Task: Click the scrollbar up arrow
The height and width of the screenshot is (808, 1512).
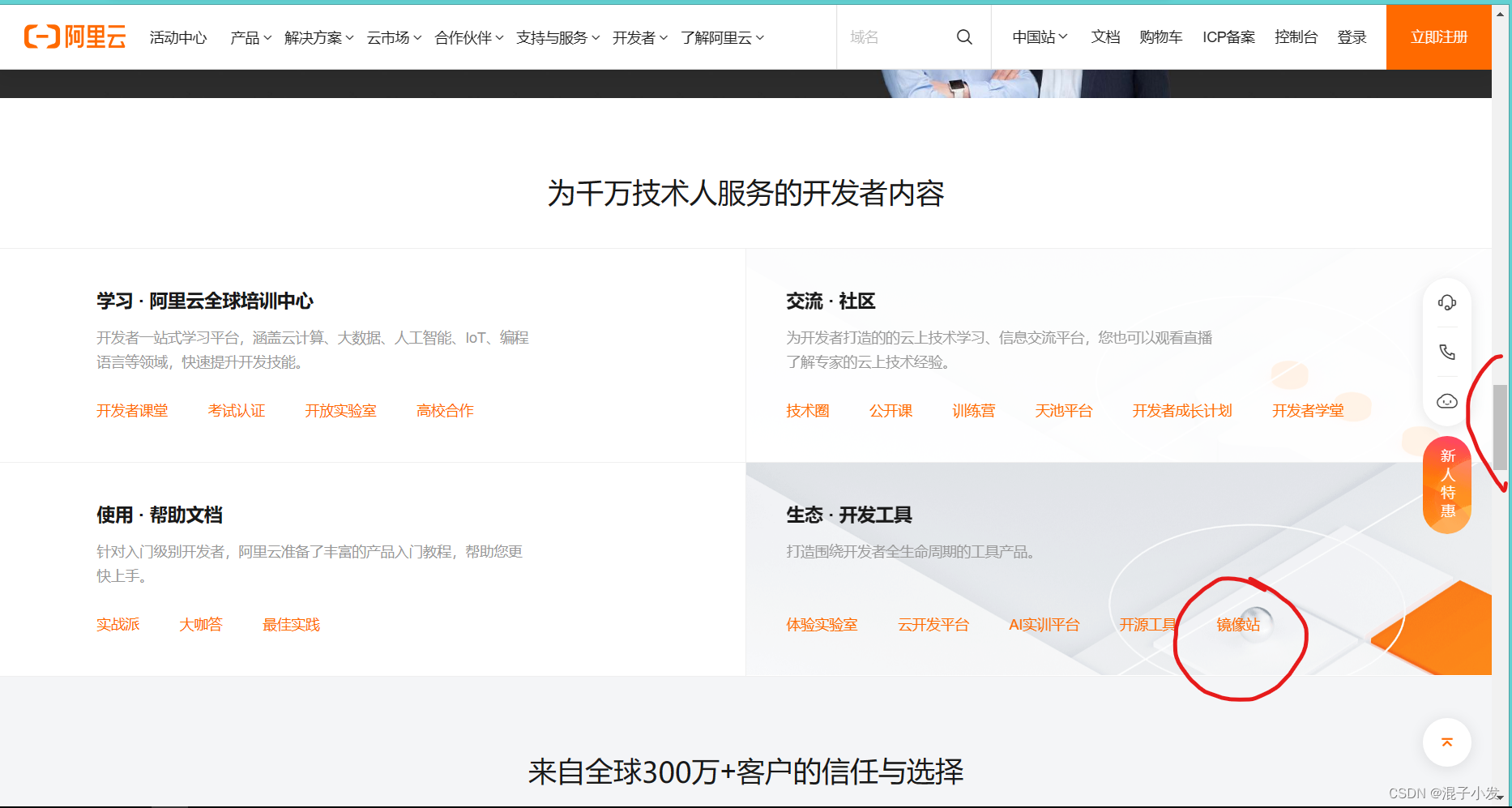Action: 1501,13
